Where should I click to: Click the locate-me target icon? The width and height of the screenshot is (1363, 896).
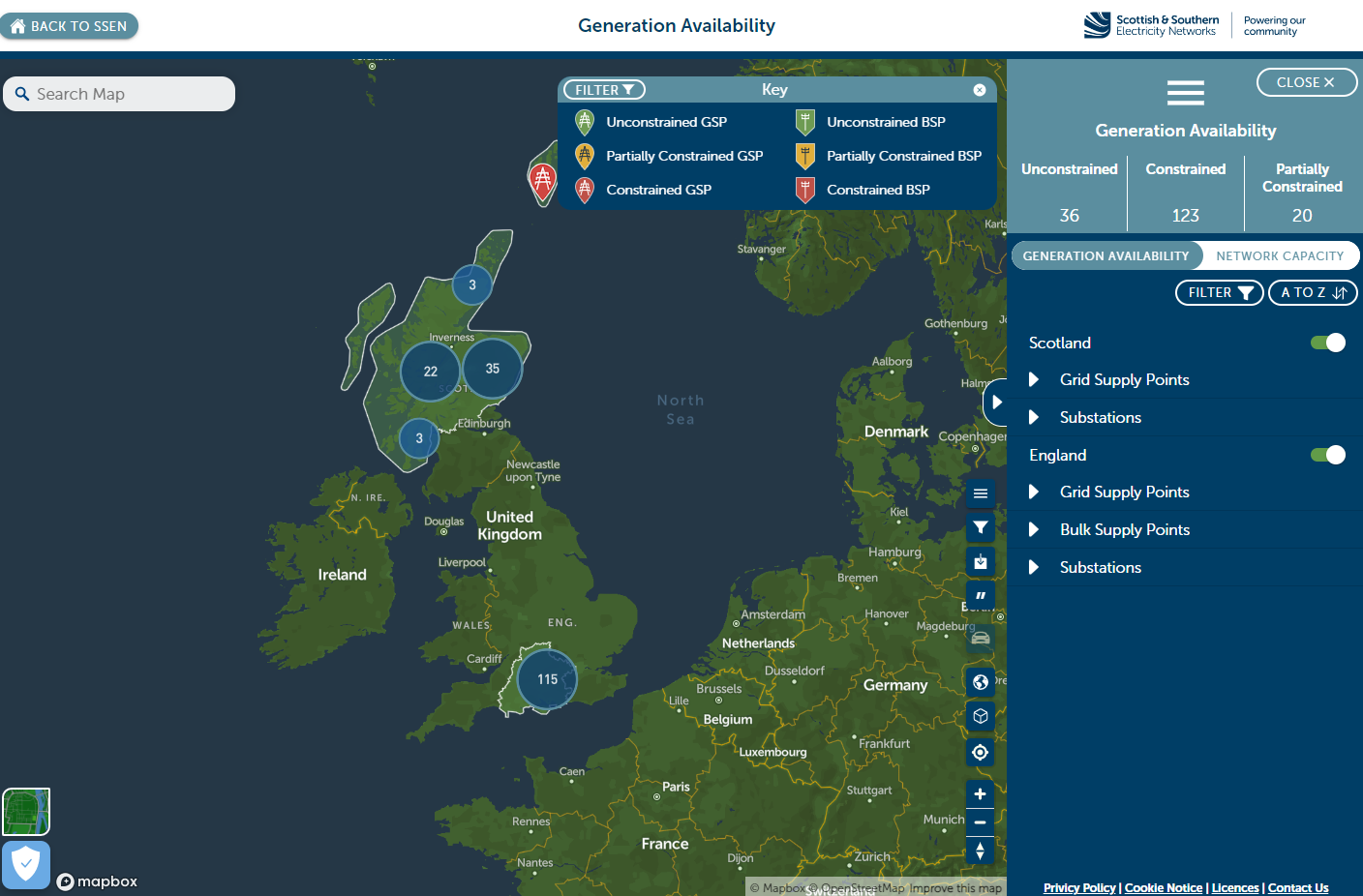coord(981,752)
